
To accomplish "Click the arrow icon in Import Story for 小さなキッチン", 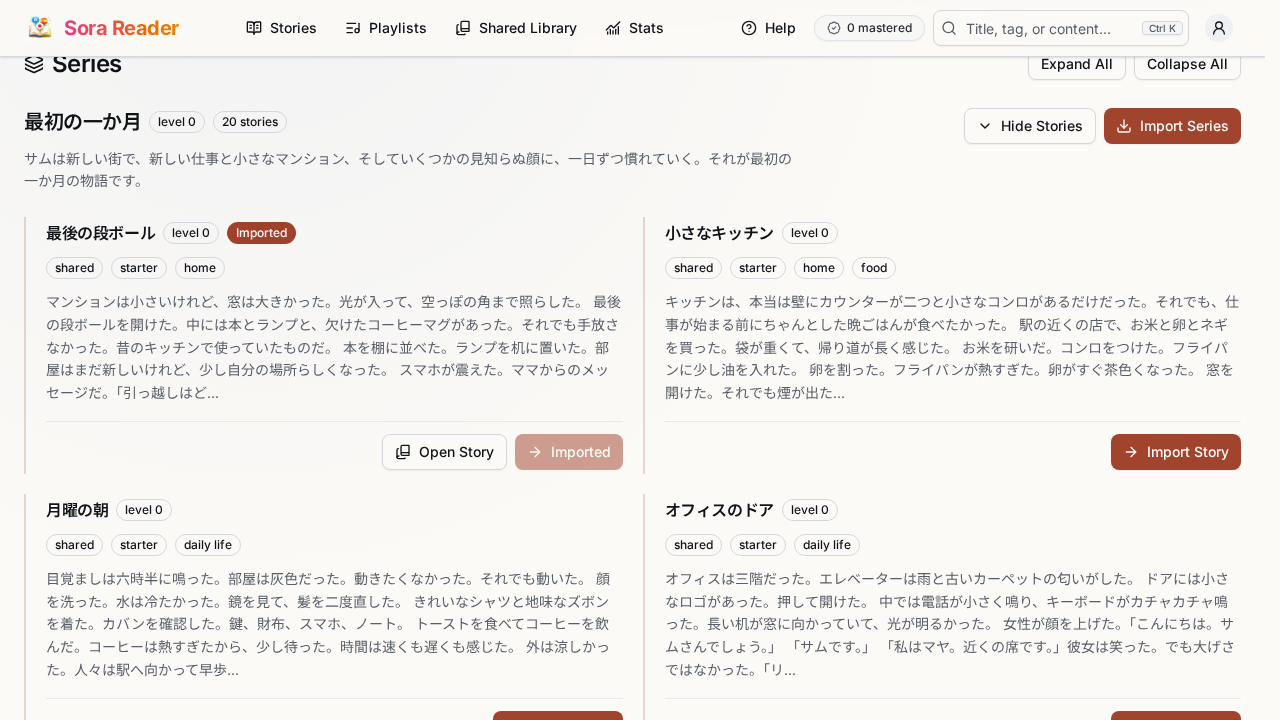I will (x=1131, y=452).
